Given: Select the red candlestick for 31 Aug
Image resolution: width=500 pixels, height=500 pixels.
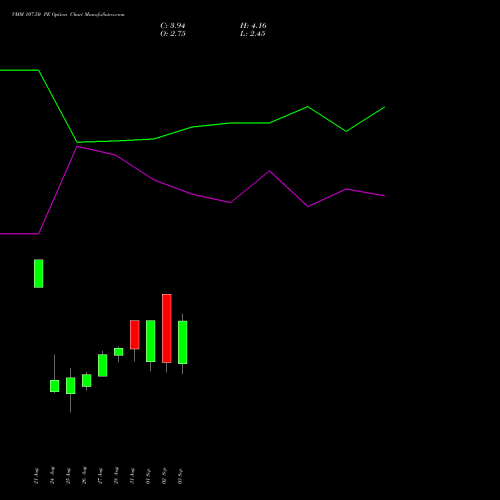Looking at the screenshot, I should [135, 335].
